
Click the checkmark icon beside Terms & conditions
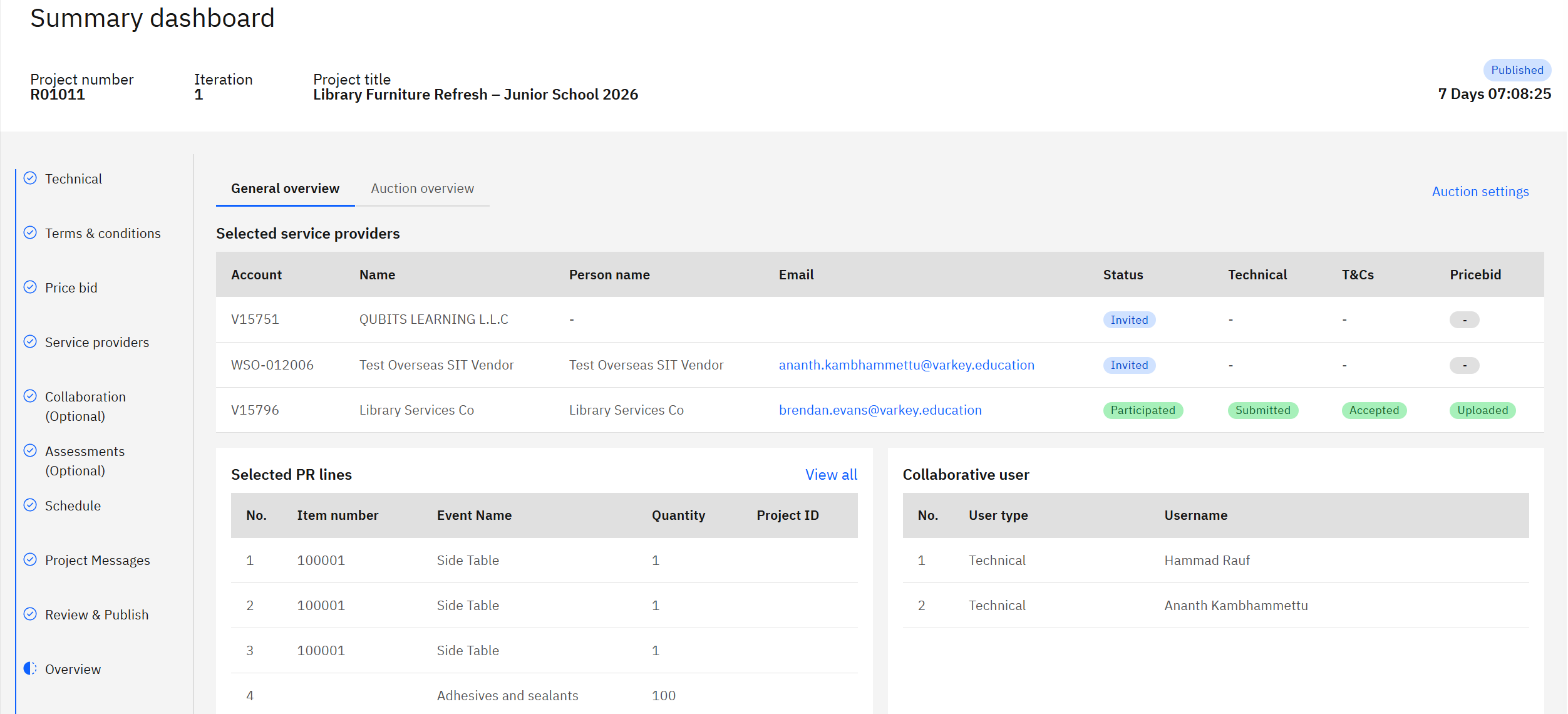(30, 233)
